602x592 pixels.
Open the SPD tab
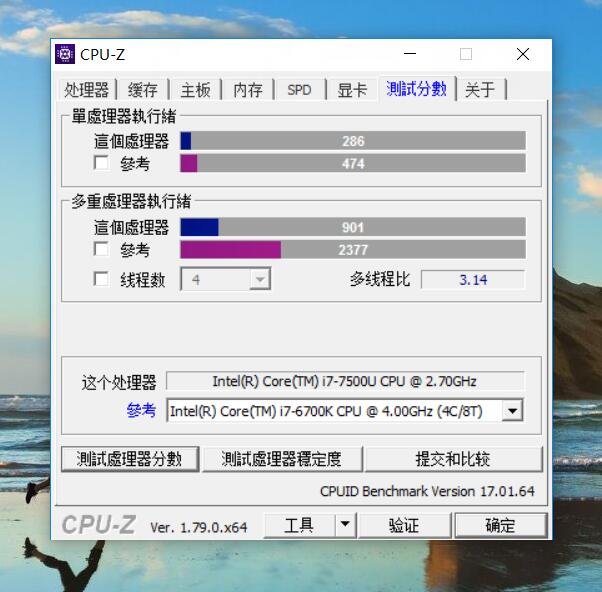point(300,90)
